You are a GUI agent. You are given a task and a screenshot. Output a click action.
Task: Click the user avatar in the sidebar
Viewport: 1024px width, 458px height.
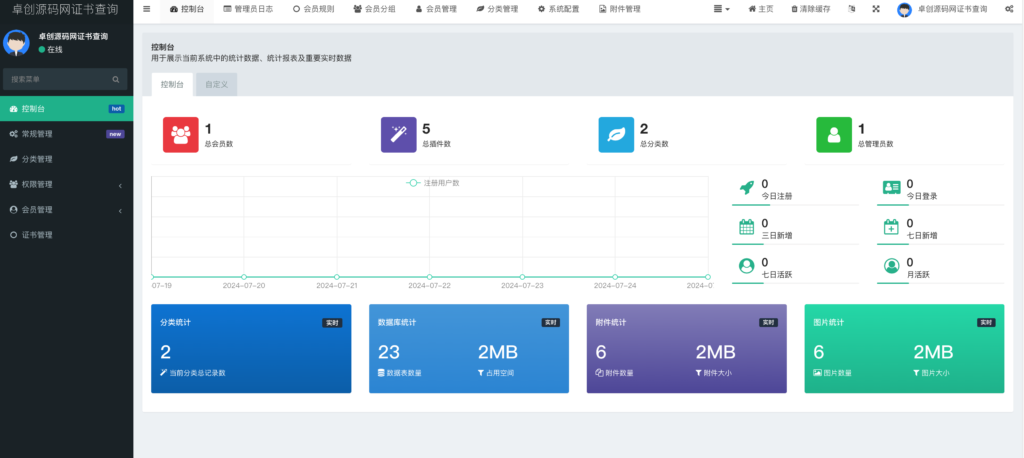tap(16, 42)
